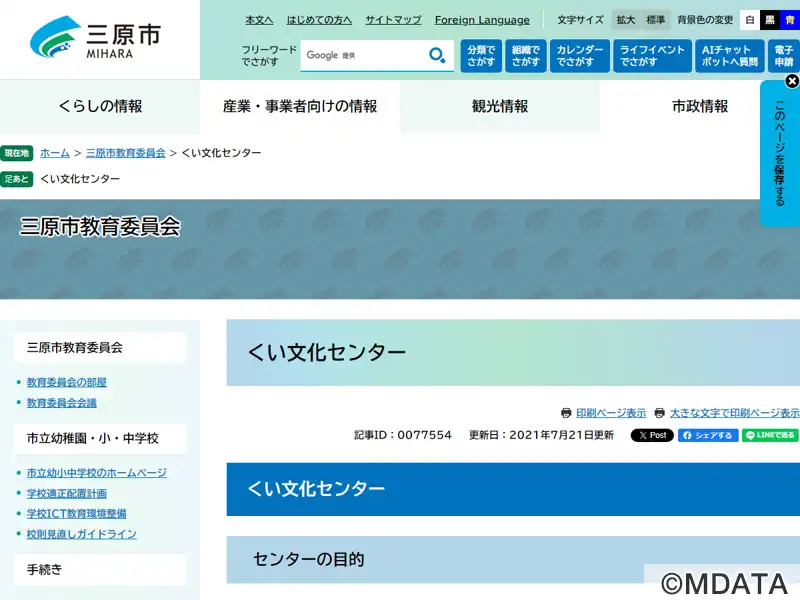Click the 三原市教育委員会 sidebar heading
The width and height of the screenshot is (800, 600).
pos(100,347)
